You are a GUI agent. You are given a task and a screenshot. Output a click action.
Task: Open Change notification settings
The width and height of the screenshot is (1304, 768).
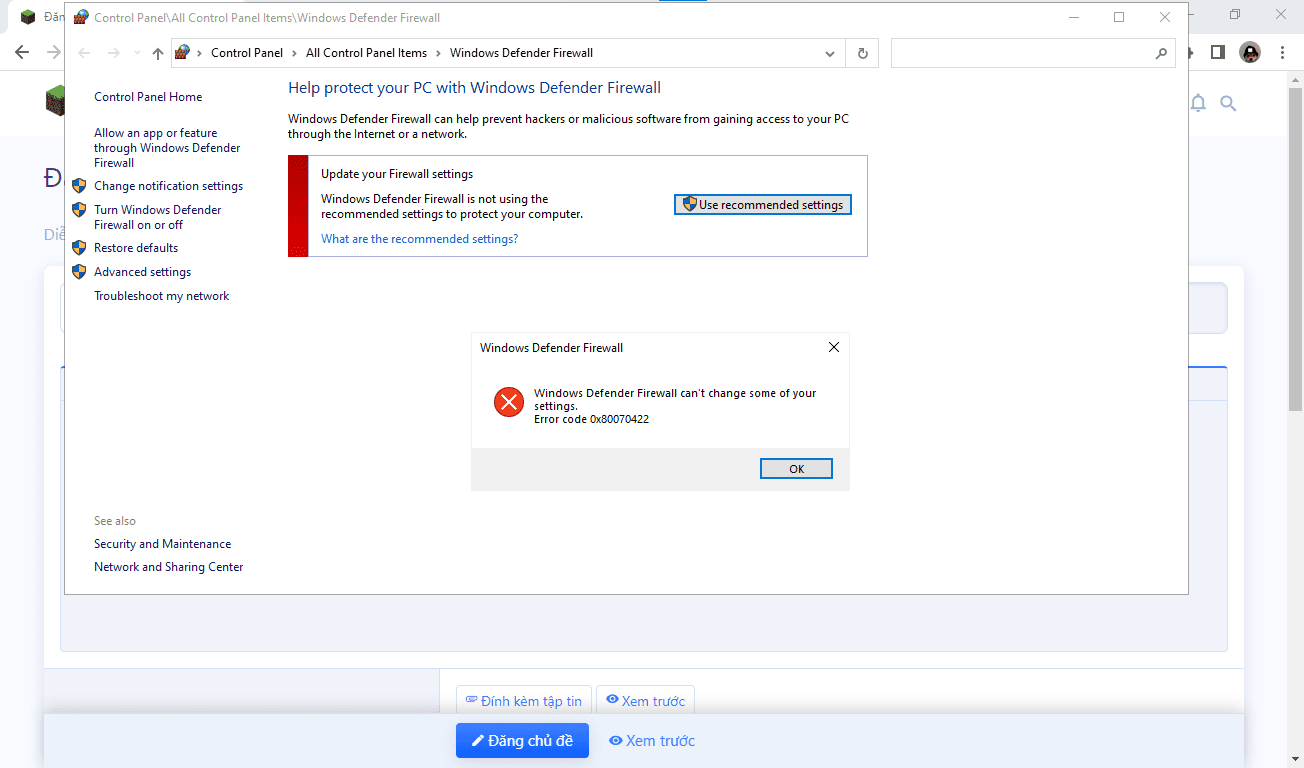pos(168,186)
